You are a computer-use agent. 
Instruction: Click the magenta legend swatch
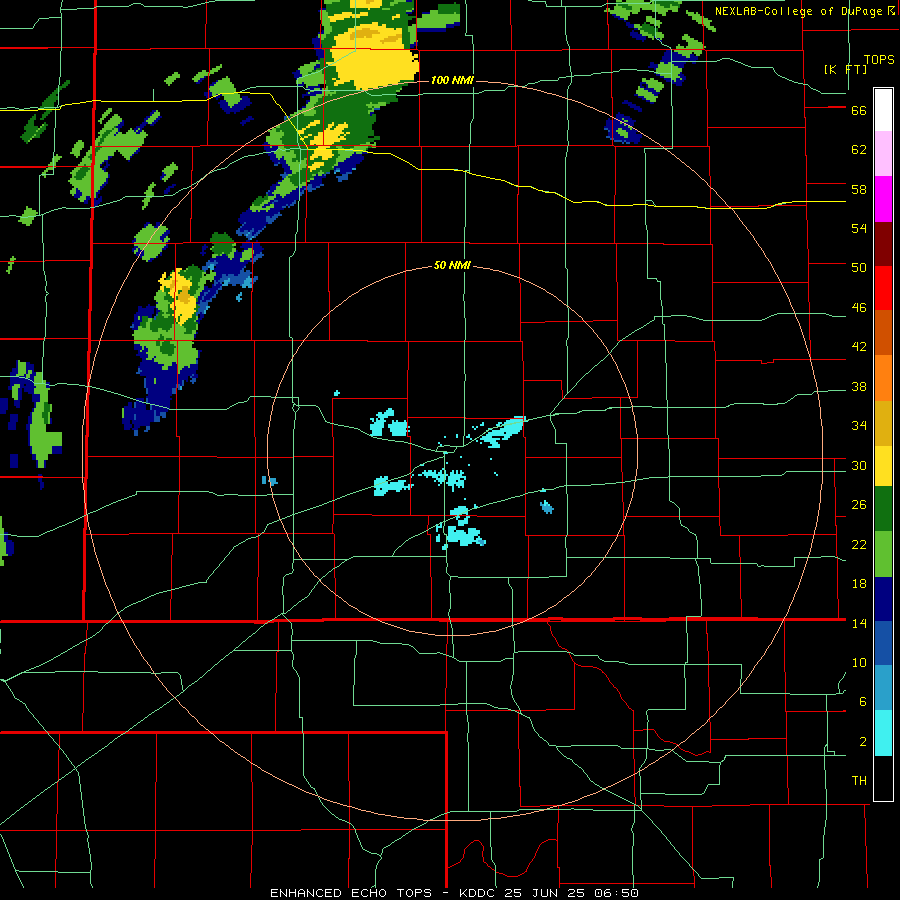(x=883, y=199)
